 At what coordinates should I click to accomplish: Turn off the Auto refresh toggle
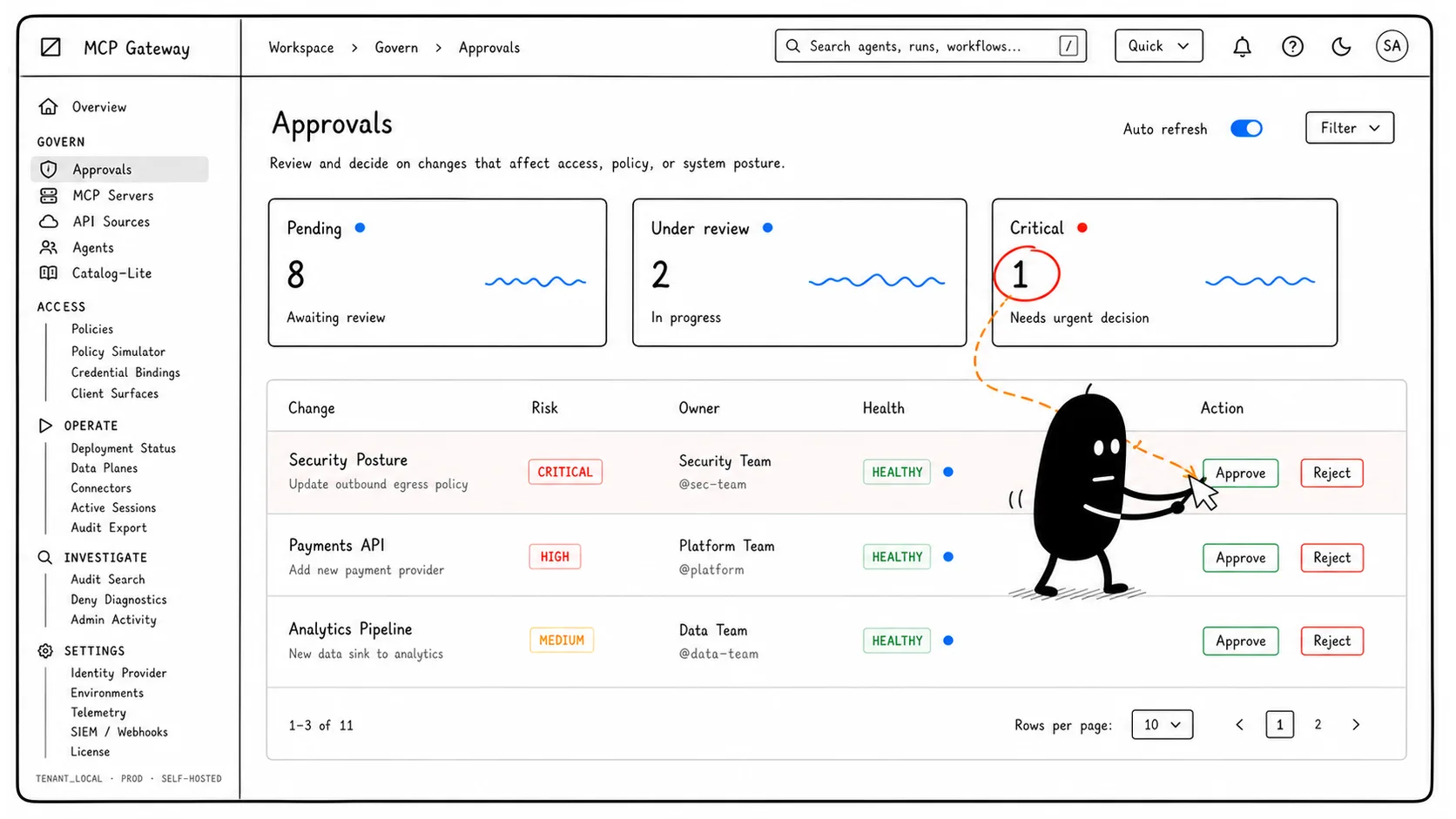[1246, 129]
